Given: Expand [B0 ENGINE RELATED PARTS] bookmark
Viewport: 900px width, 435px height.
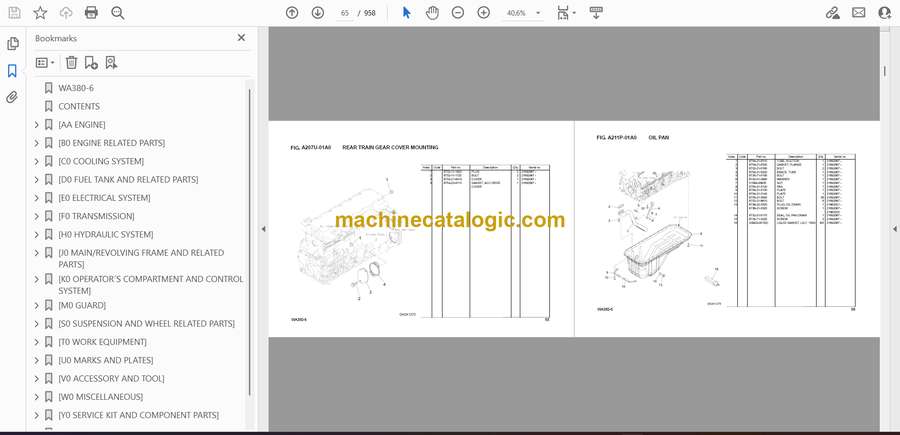Looking at the screenshot, I should pyautogui.click(x=37, y=143).
